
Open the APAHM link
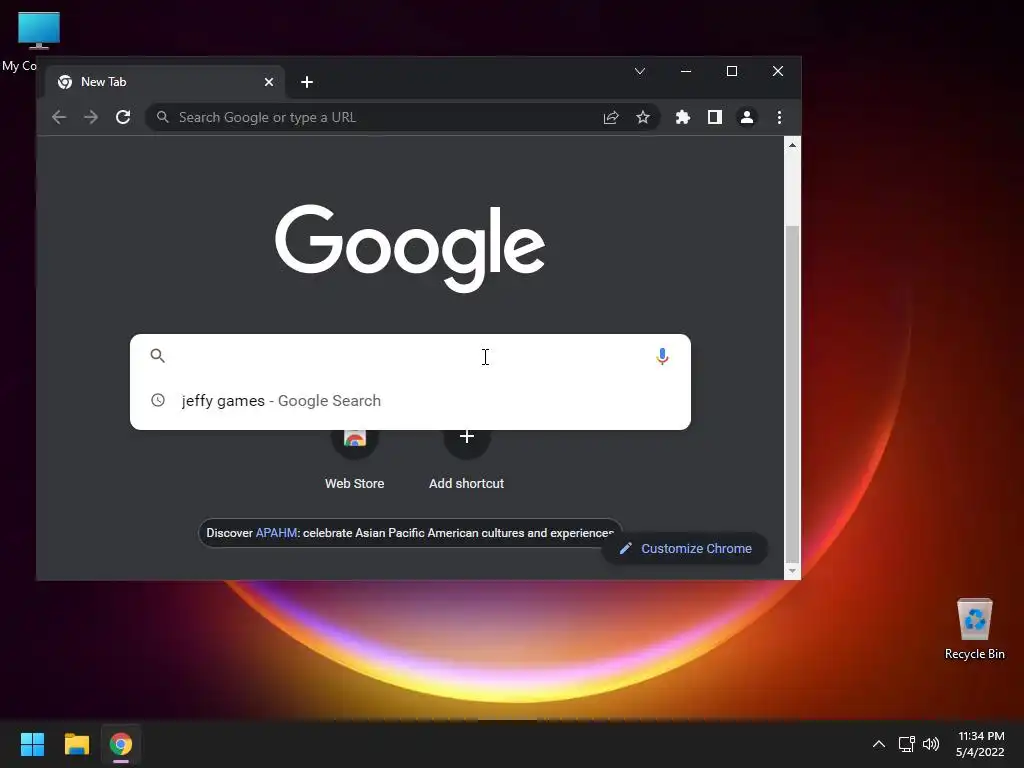click(x=276, y=533)
